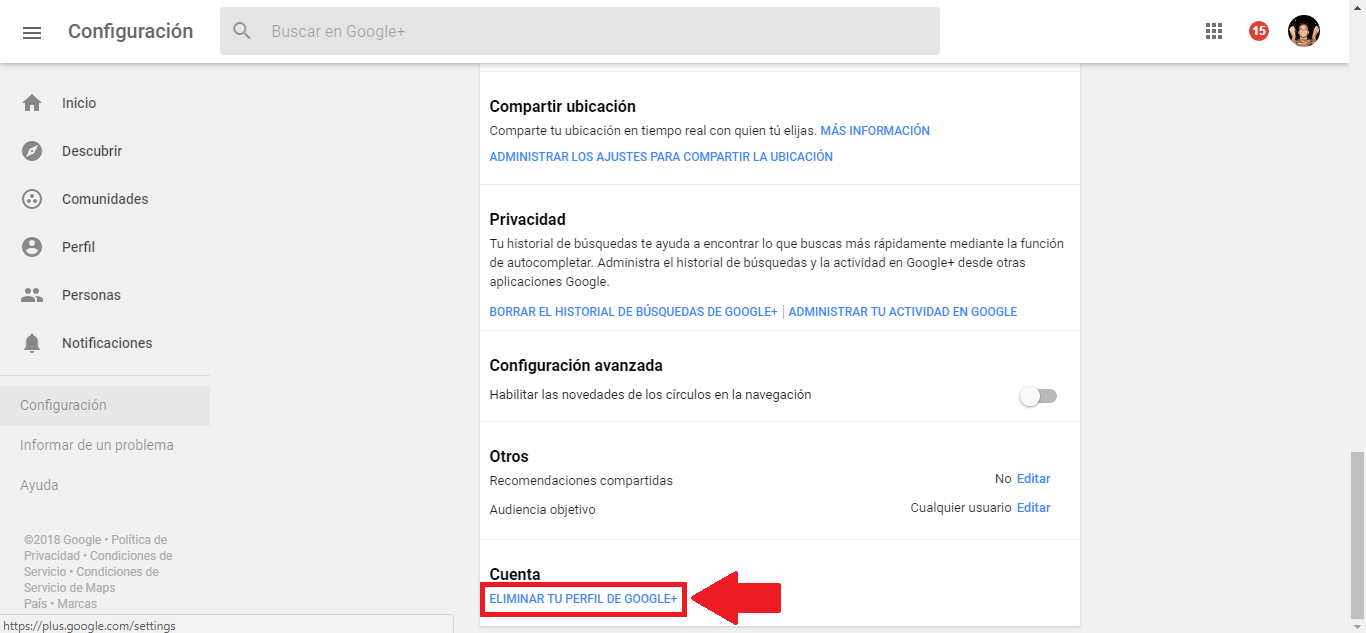Open Personas in sidebar
Screen dimensions: 1366x633
(91, 295)
